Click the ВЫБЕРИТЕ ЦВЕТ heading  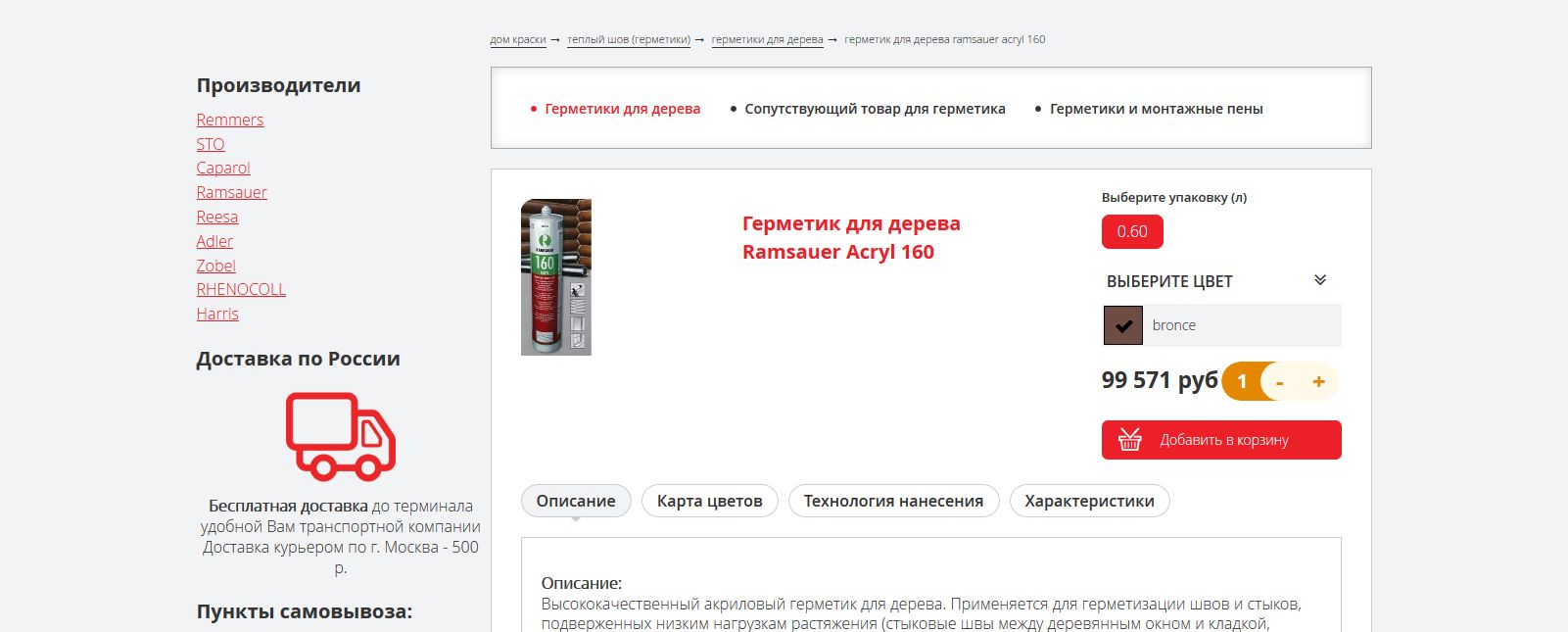click(1169, 281)
